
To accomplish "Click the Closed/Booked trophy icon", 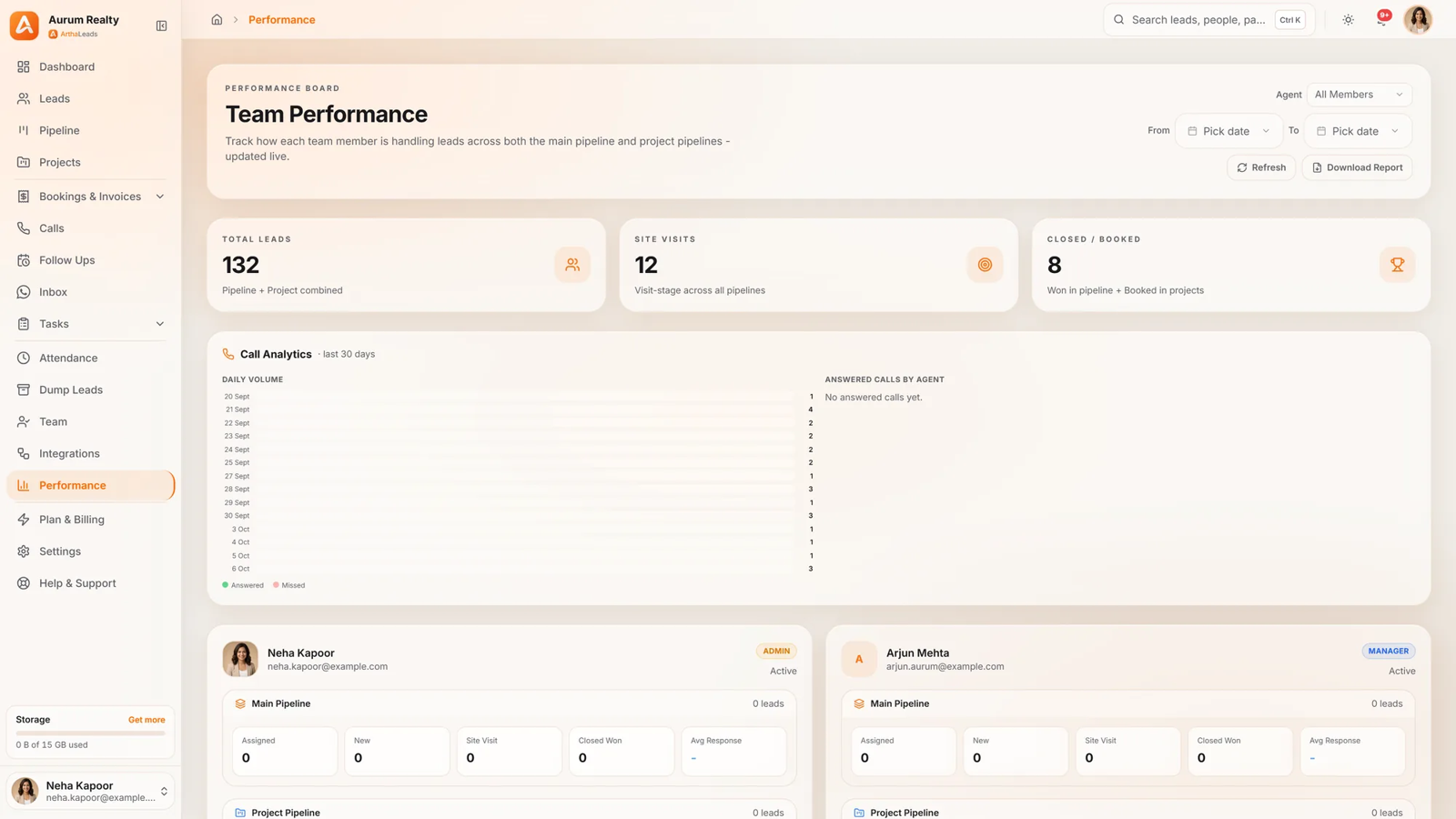I will coord(1397,265).
